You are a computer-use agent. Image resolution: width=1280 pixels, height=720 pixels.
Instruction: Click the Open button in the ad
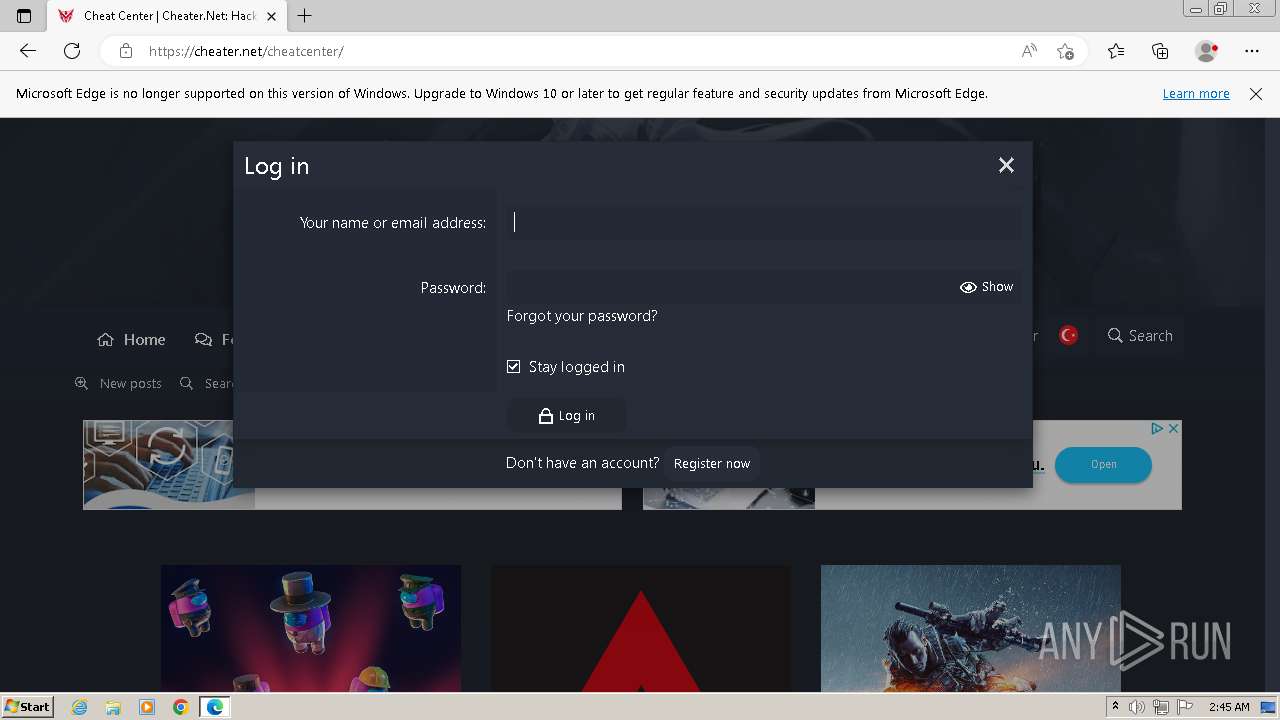[1103, 465]
